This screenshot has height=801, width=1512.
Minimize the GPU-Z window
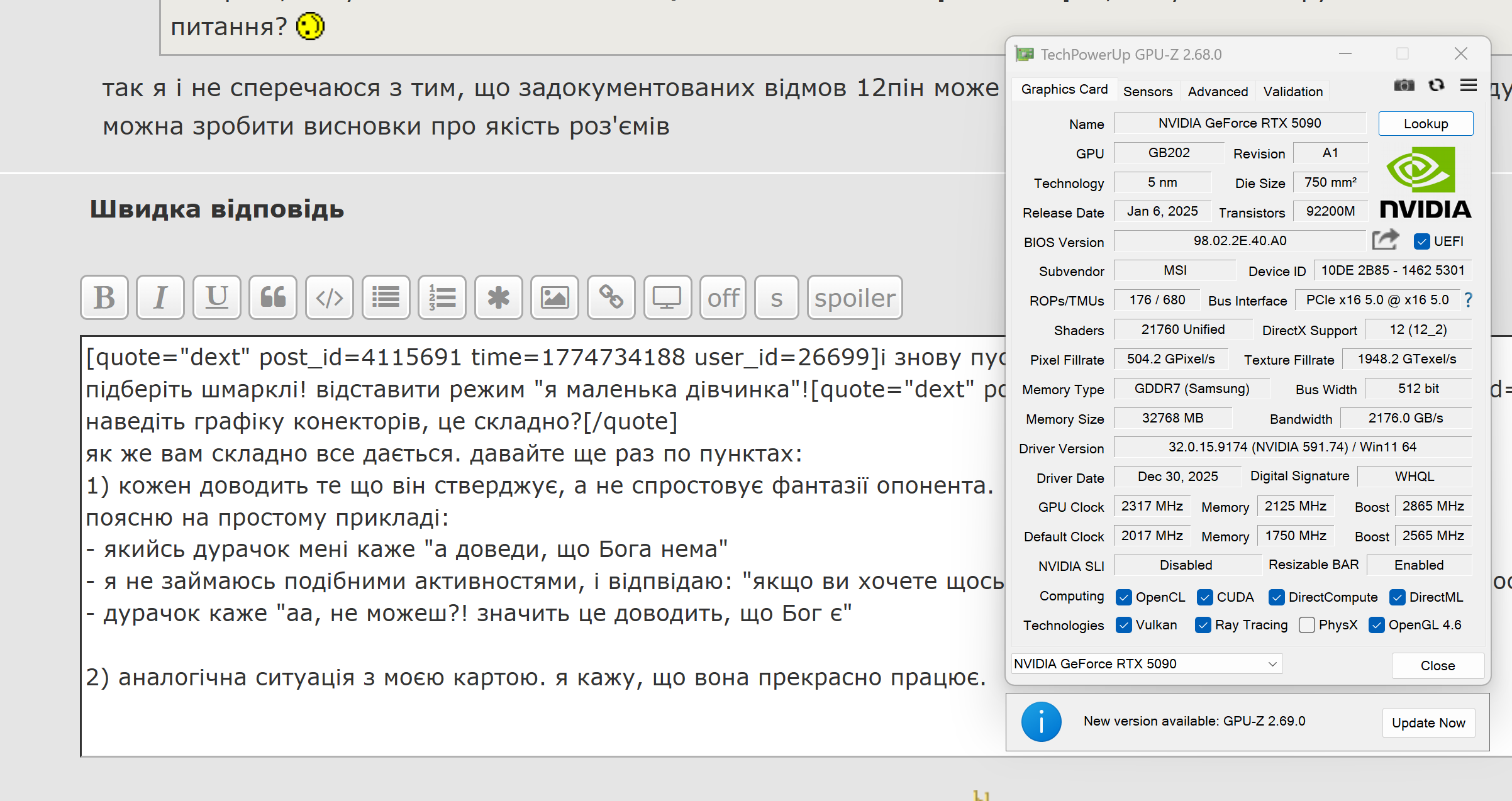click(x=1345, y=54)
